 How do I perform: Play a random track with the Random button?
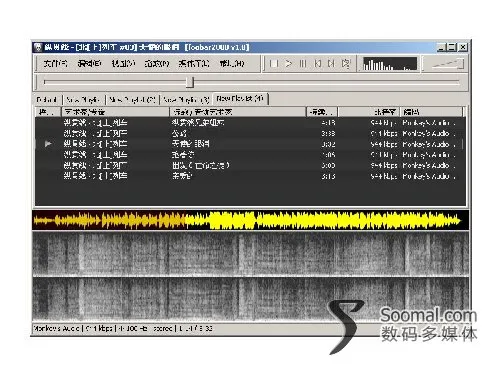[x=346, y=63]
